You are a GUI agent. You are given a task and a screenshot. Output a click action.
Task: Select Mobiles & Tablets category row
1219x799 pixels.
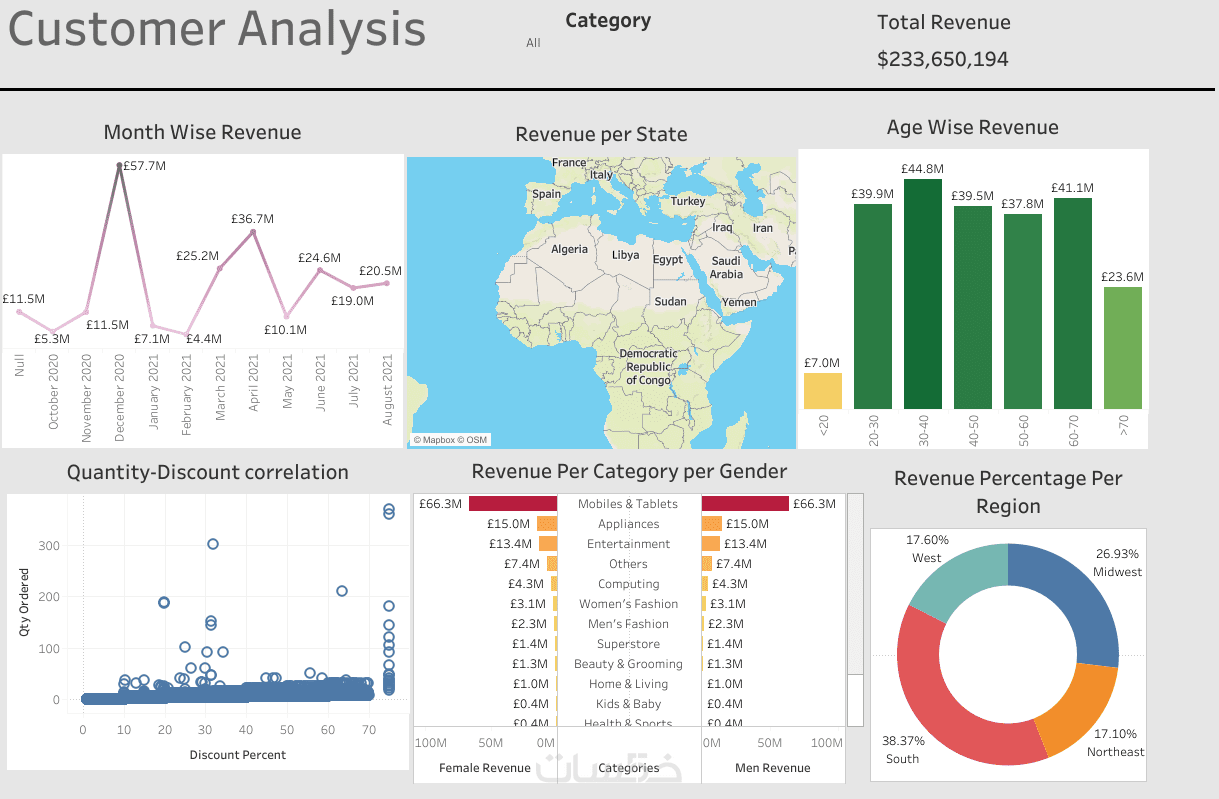(628, 504)
